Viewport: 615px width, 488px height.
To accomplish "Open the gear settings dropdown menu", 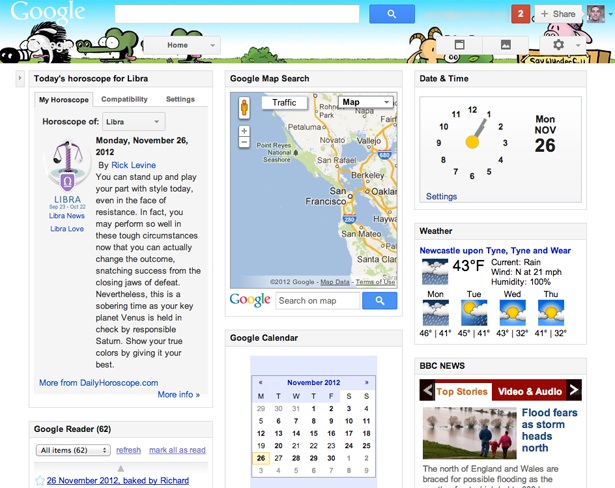I will pos(565,45).
